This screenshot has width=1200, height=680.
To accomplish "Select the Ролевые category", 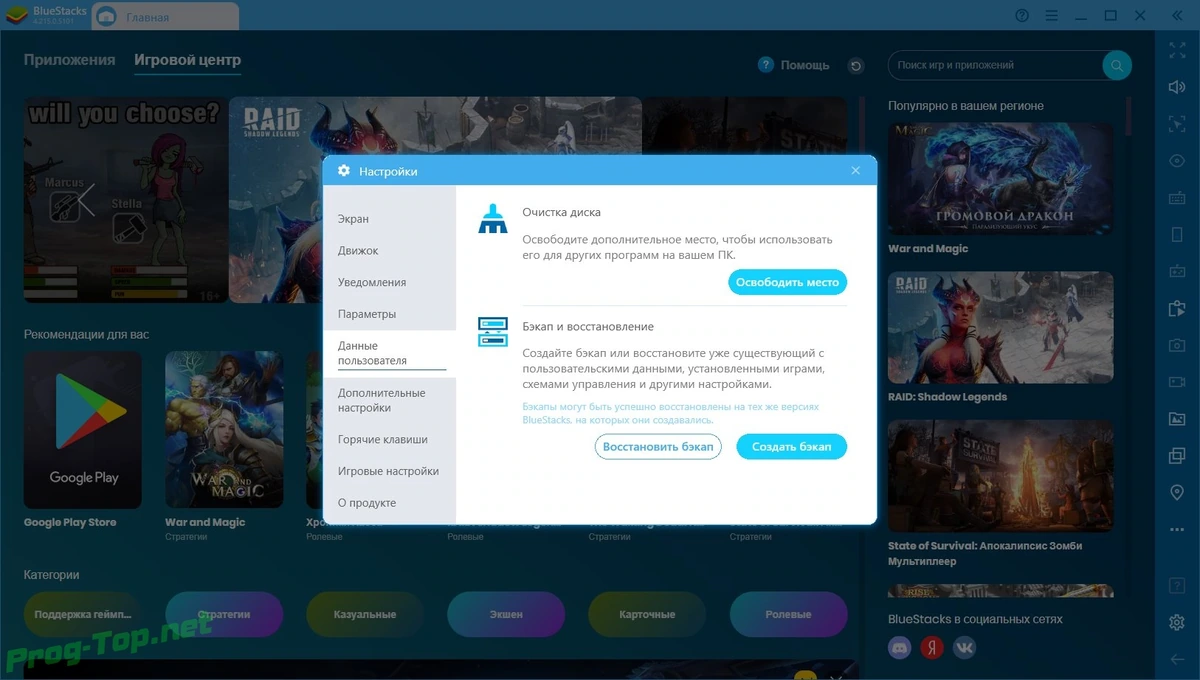I will pos(788,614).
